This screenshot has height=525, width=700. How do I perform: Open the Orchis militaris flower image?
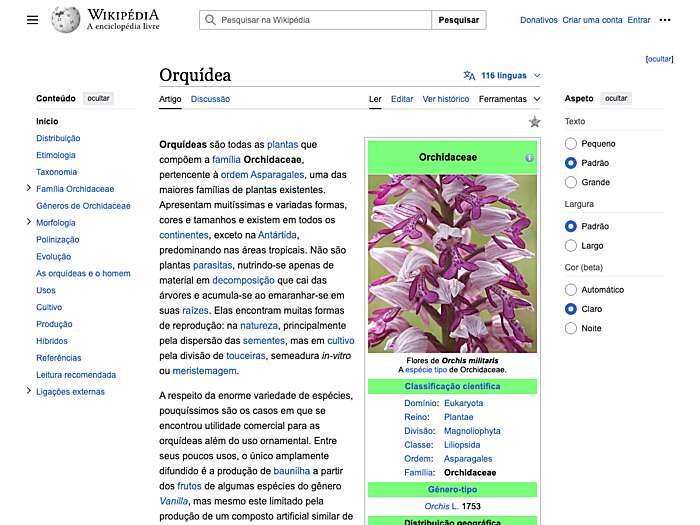452,263
